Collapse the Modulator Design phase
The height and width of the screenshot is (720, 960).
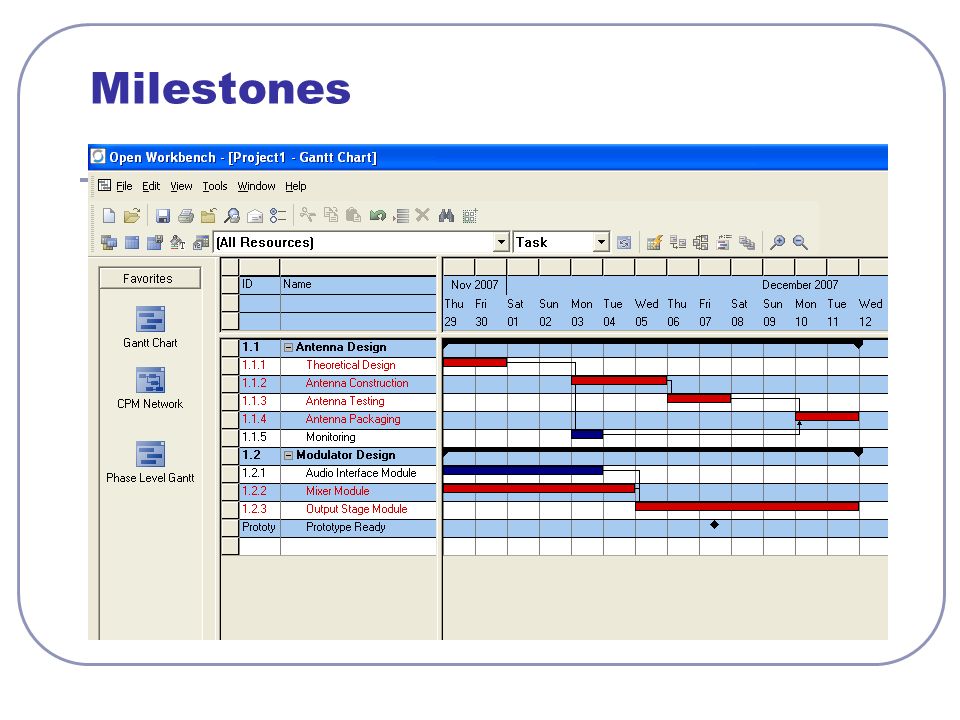pos(288,456)
